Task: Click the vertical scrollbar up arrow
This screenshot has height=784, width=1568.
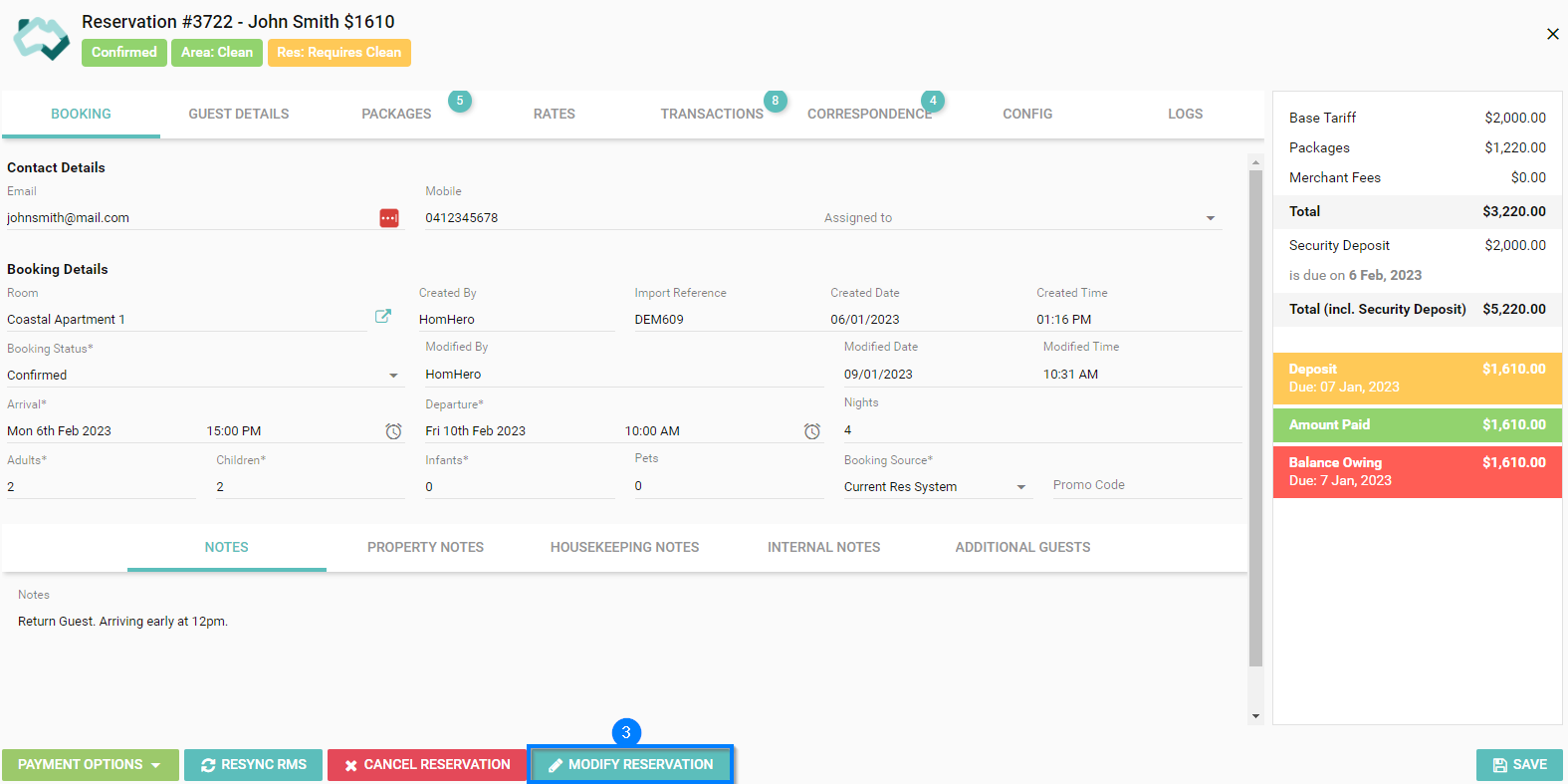Action: pos(1255,161)
